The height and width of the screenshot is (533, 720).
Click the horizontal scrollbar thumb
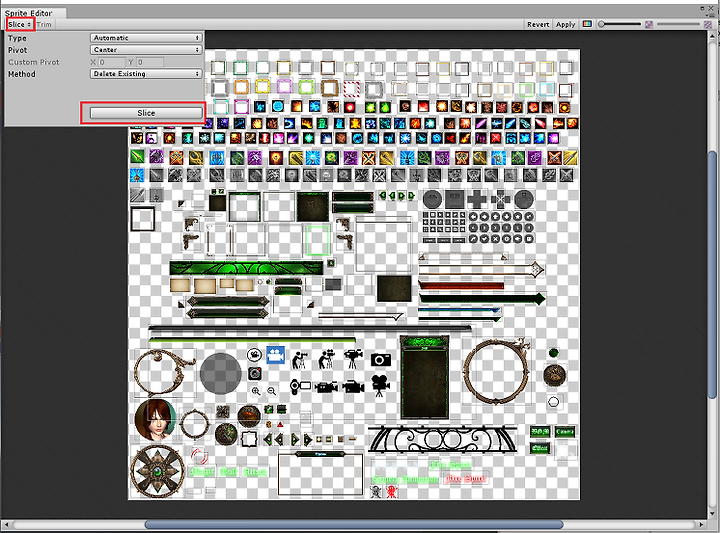point(354,524)
